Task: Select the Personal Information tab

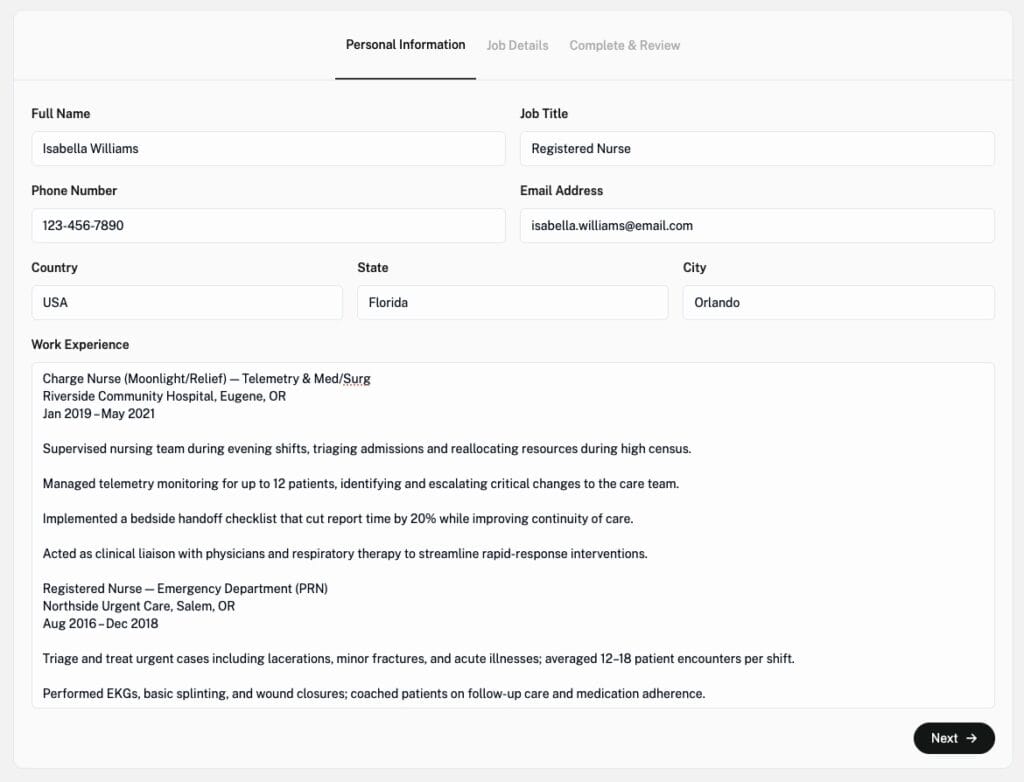Action: (405, 45)
